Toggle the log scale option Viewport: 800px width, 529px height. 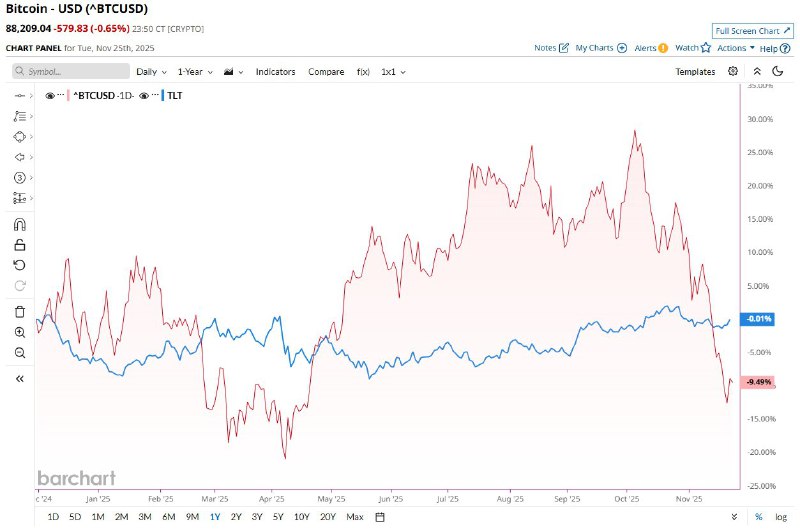point(780,516)
